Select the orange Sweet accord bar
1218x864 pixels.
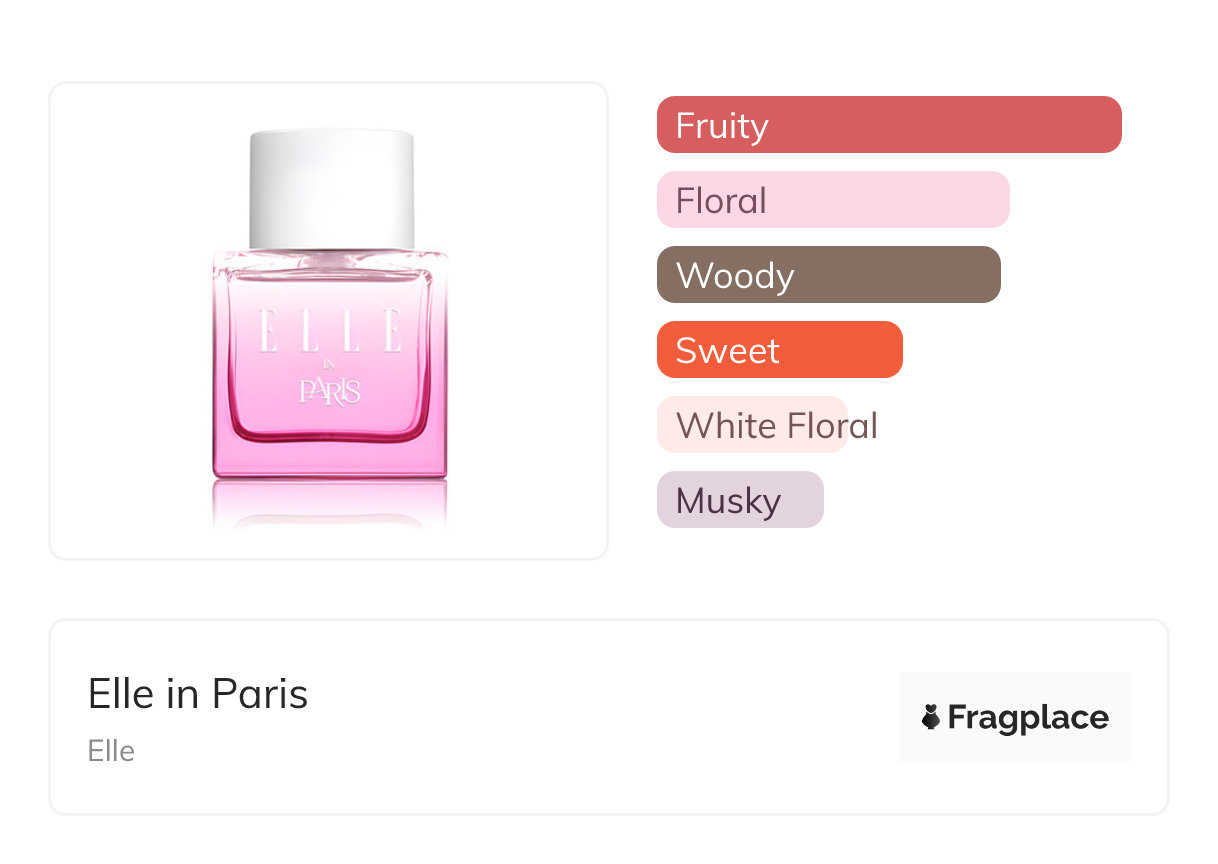tap(779, 350)
